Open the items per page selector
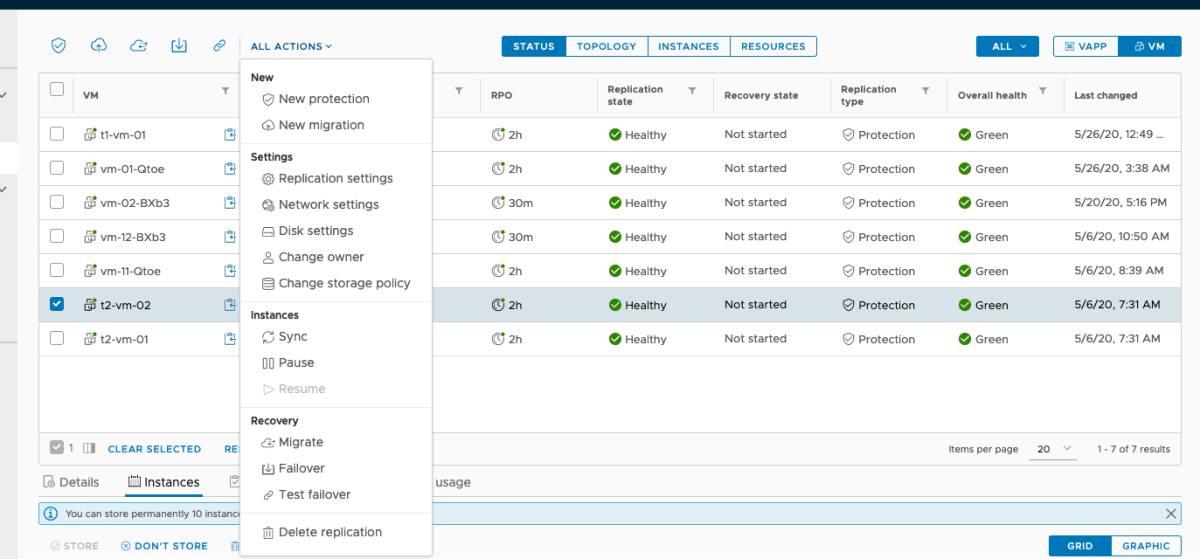 point(1054,449)
